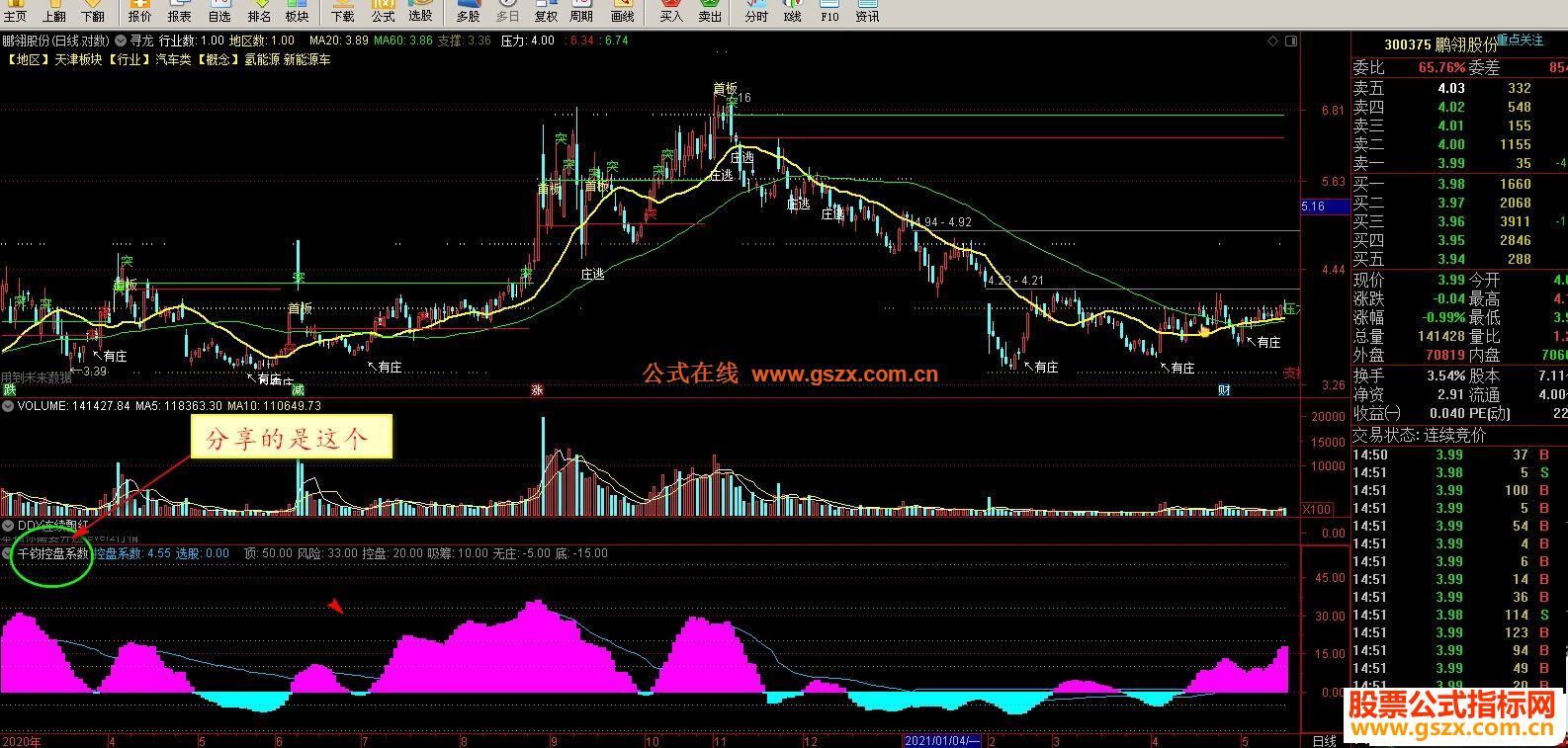Screen dimensions: 1568x748
Task: Open the 重点关注 link
Action: pos(1519,41)
